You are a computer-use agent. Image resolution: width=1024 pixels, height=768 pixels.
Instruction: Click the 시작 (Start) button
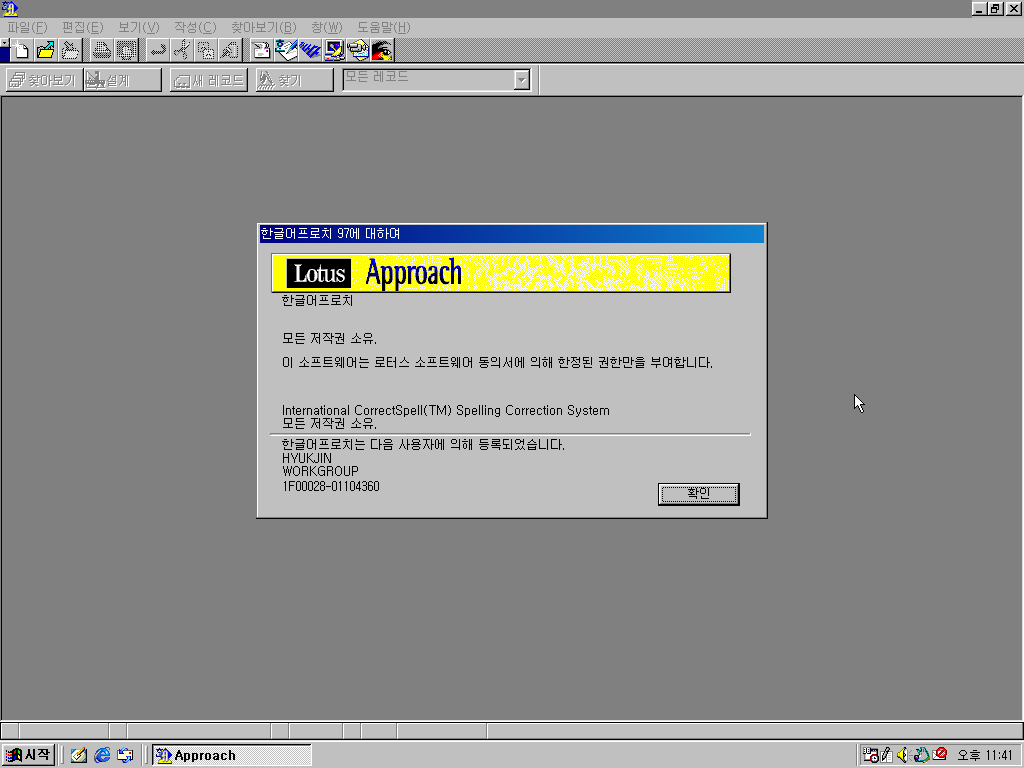tap(28, 755)
